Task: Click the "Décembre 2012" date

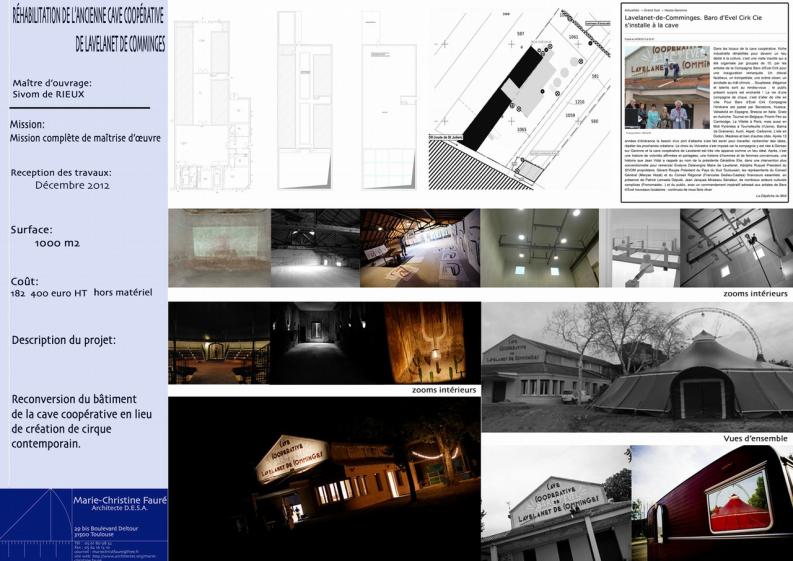Action: point(72,185)
